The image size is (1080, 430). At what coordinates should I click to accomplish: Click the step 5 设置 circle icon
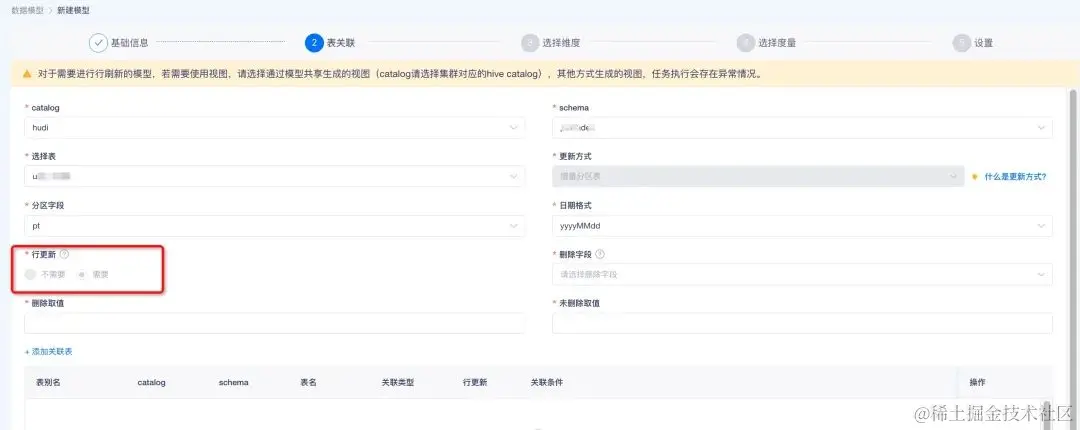coord(961,43)
